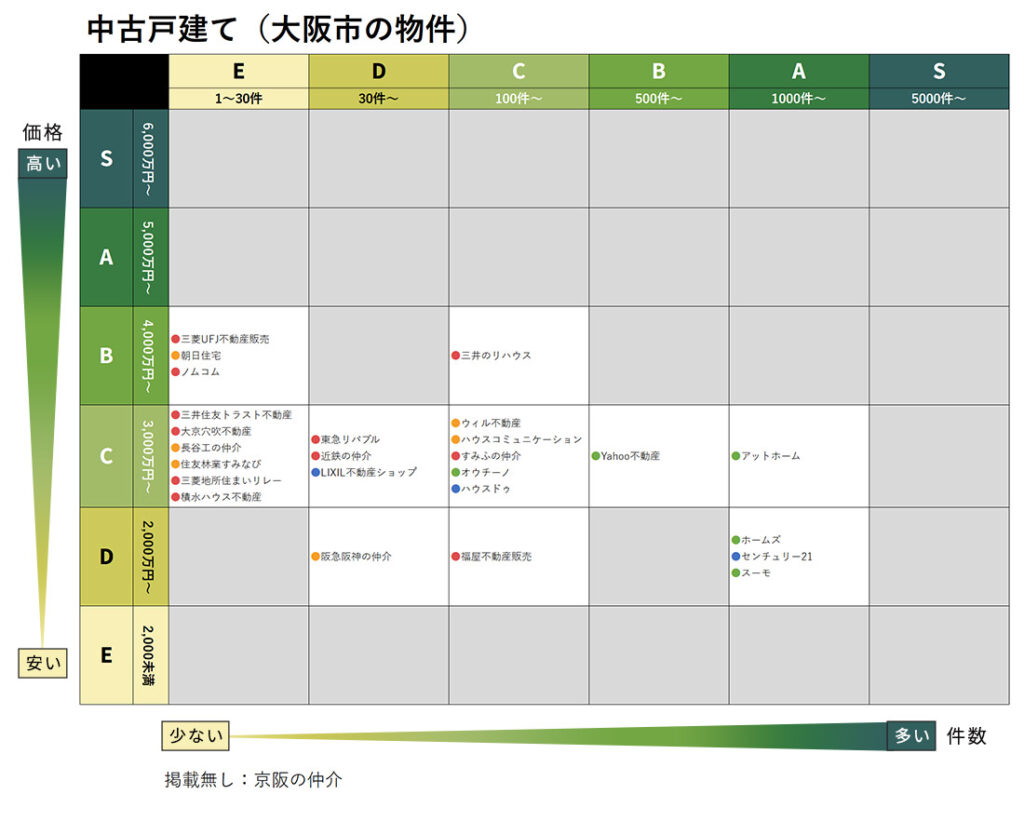Click the 三菱UFJ不動産販売 entry
The width and height of the screenshot is (1024, 821).
pyautogui.click(x=225, y=339)
